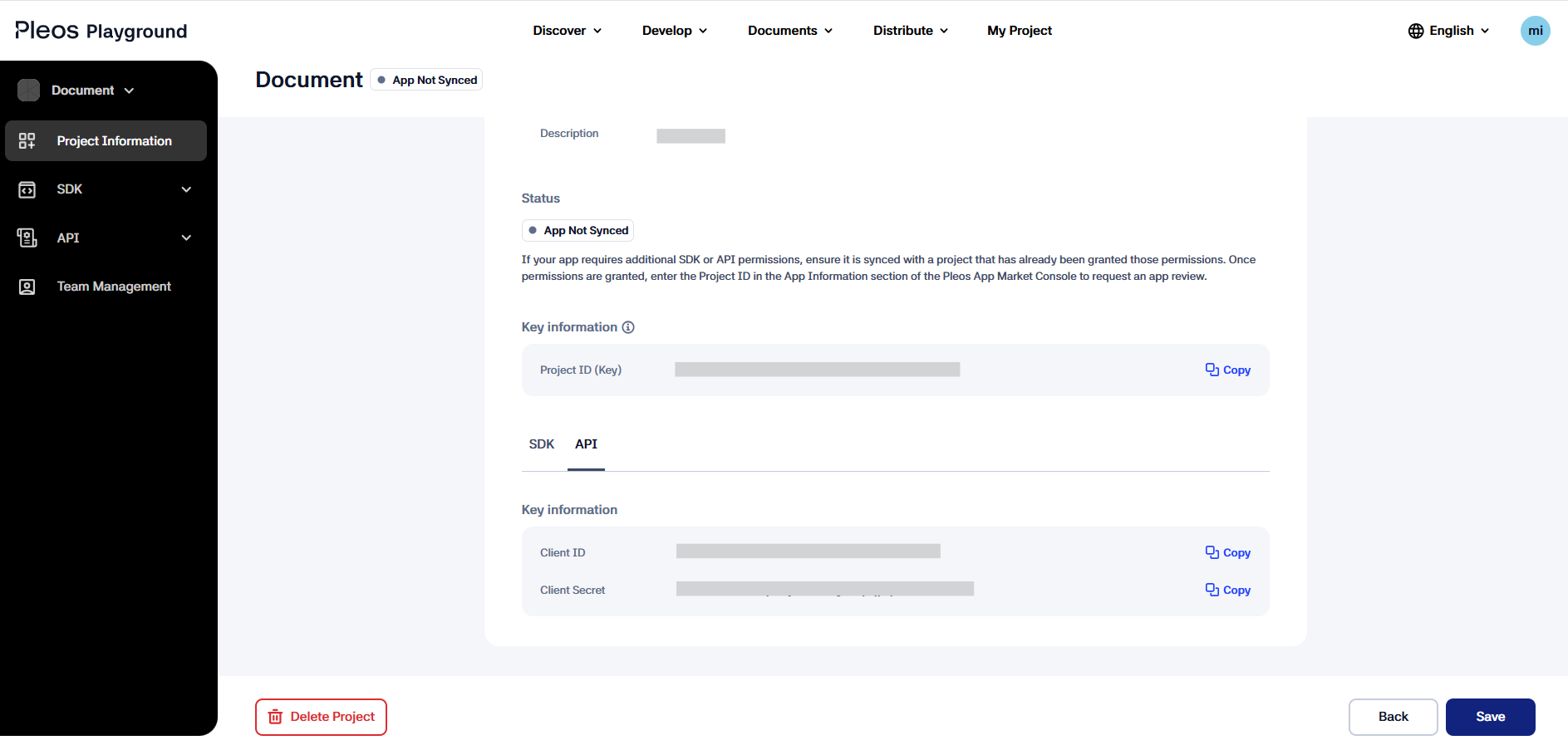The image size is (1568, 745).
Task: Go to My Project page
Action: coord(1019,31)
